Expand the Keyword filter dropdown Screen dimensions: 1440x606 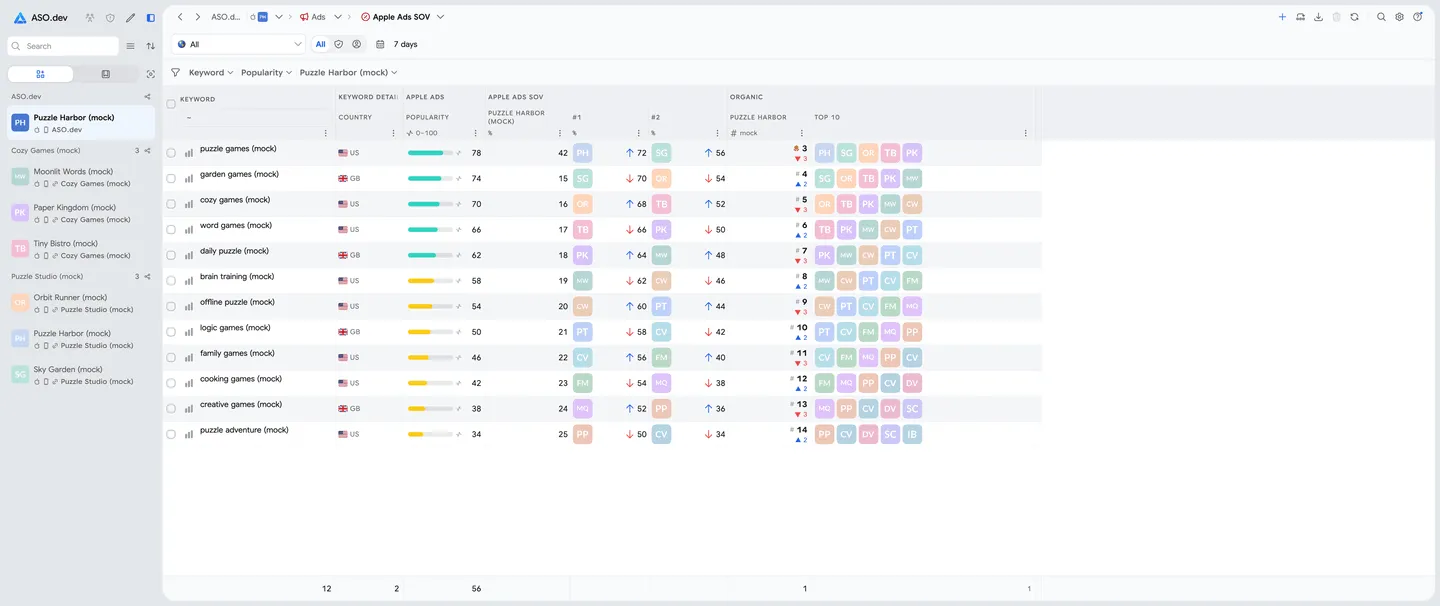(211, 73)
